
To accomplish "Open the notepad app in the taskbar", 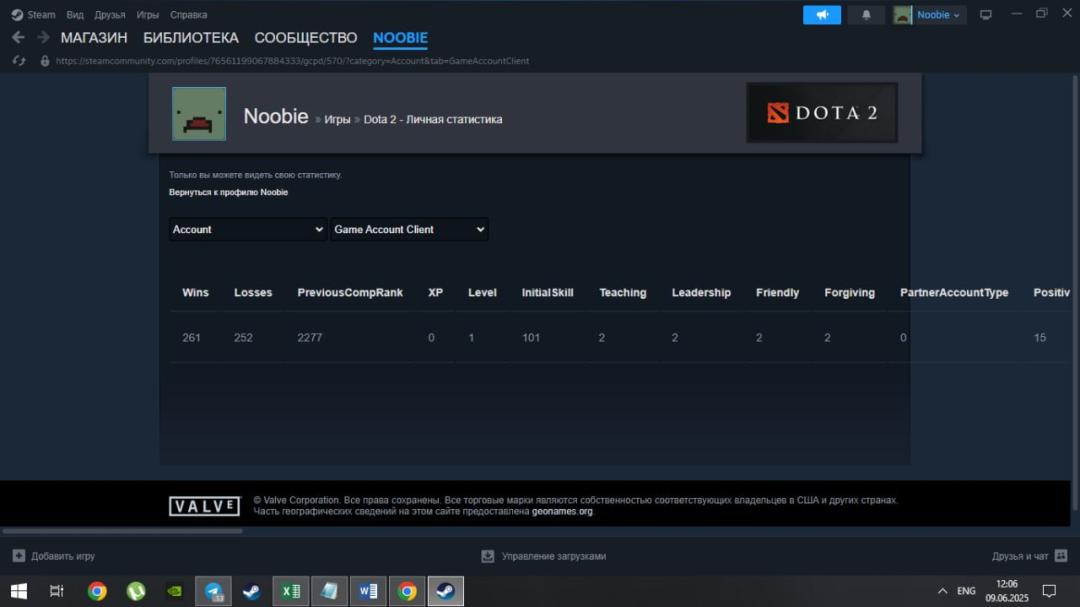I will point(329,590).
